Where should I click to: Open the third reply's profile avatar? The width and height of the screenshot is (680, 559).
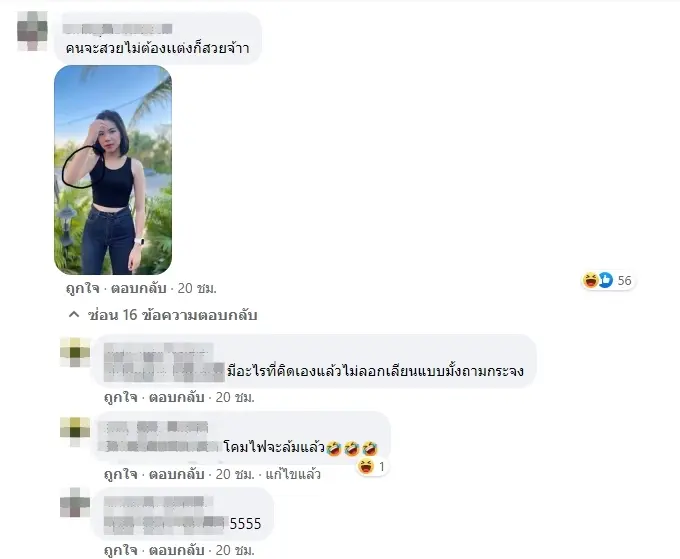[75, 503]
